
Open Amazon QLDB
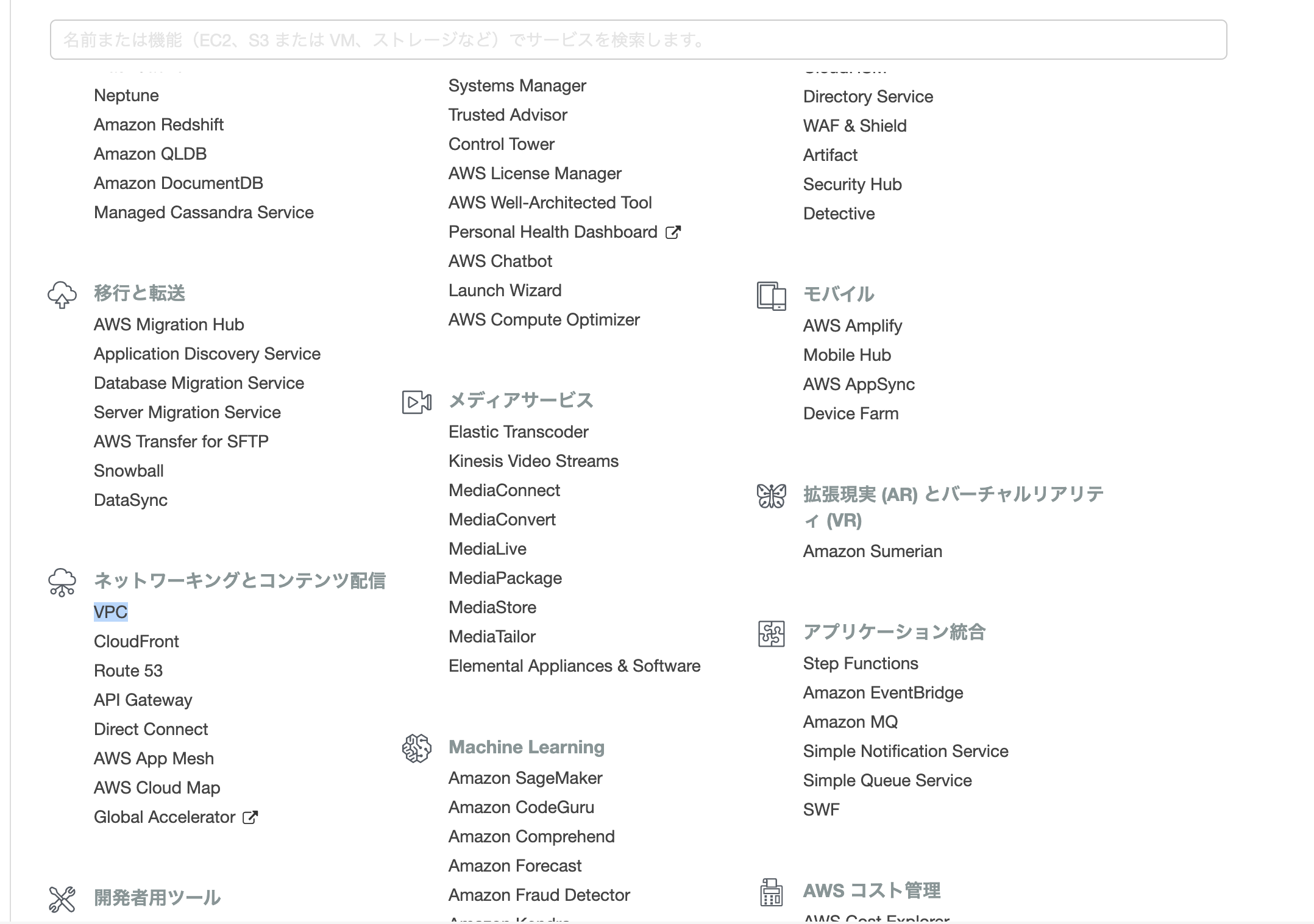click(151, 154)
